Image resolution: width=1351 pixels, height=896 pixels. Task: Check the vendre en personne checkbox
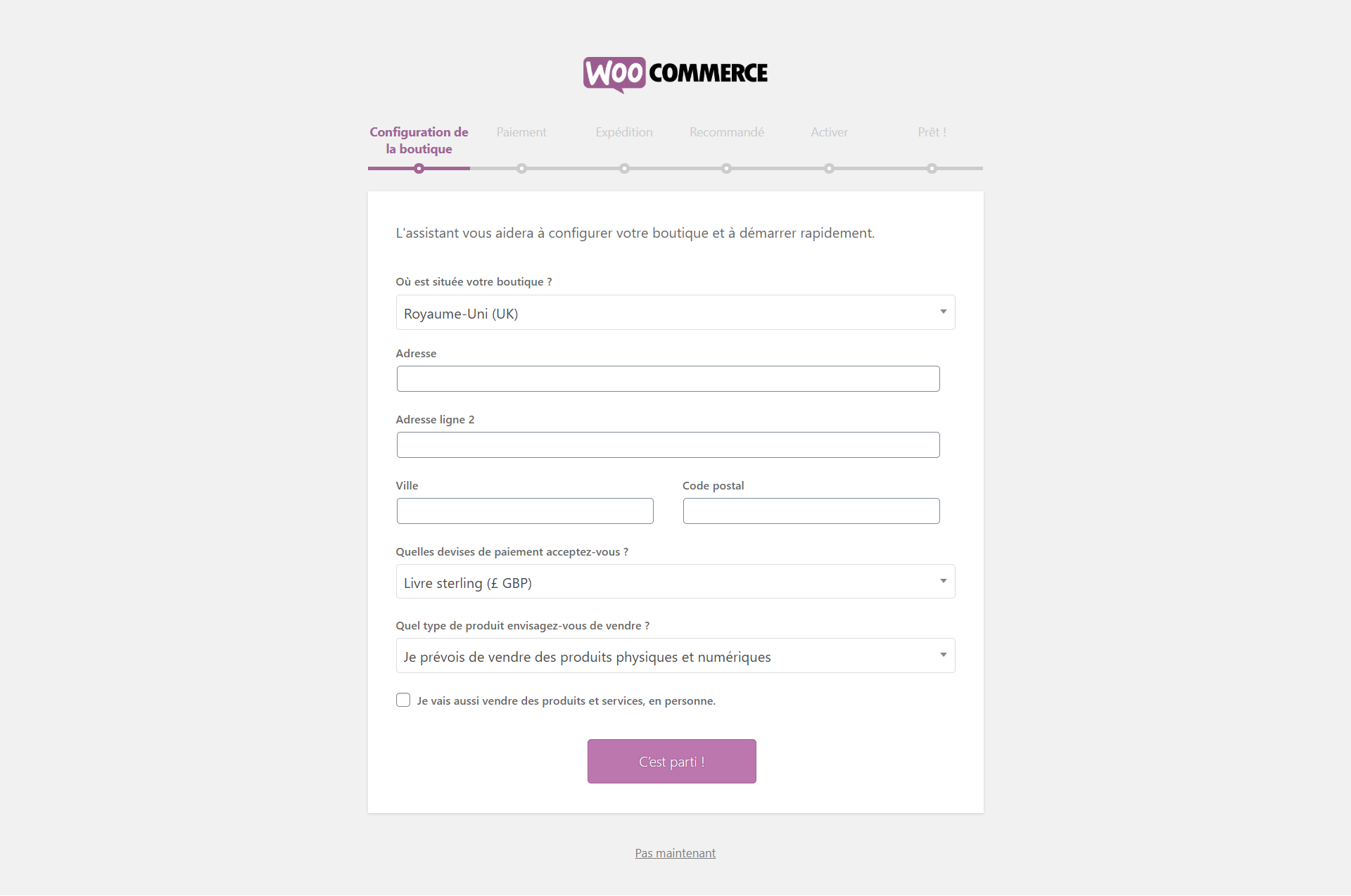[403, 700]
